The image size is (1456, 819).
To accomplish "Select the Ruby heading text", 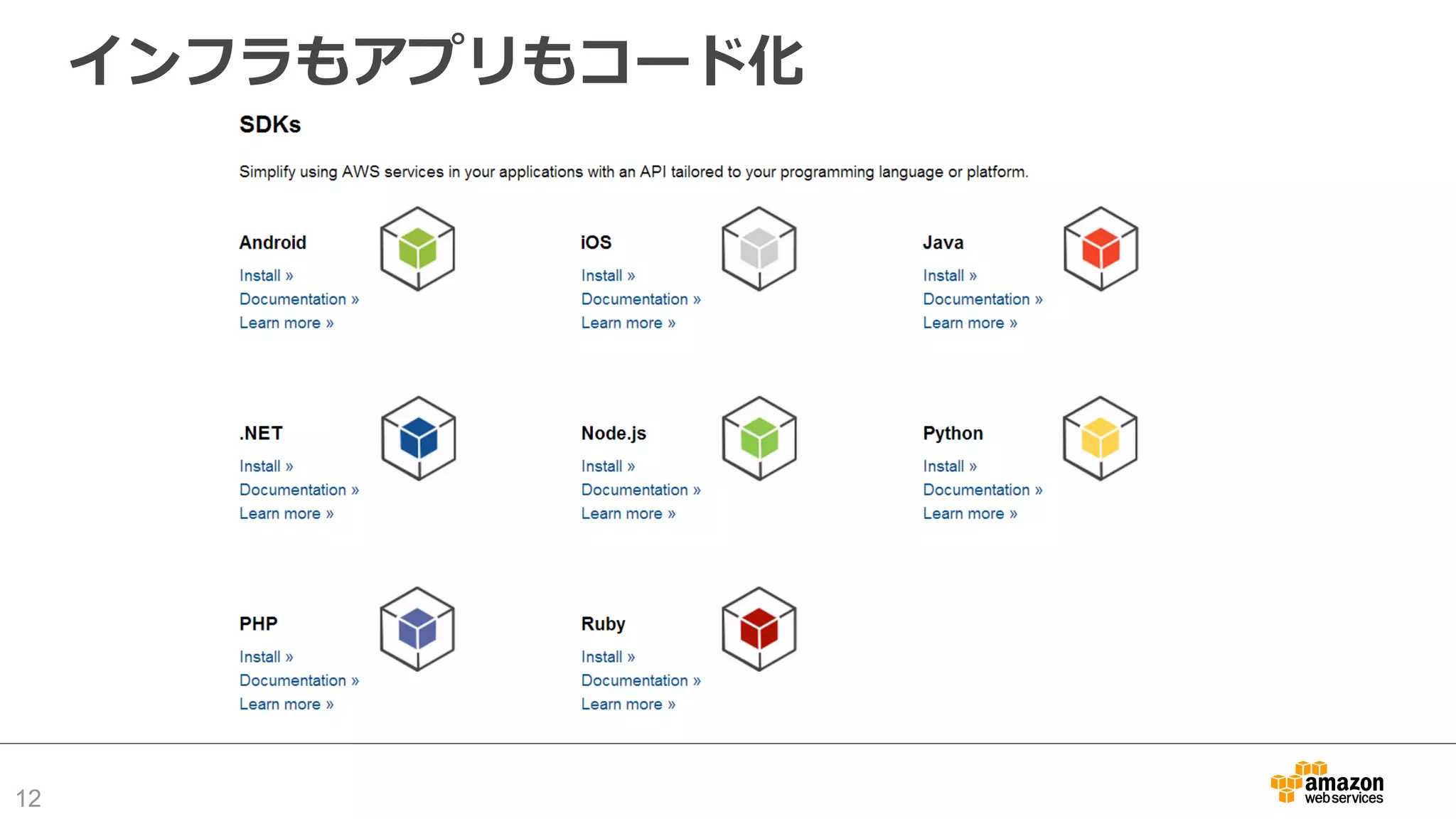I will point(603,624).
